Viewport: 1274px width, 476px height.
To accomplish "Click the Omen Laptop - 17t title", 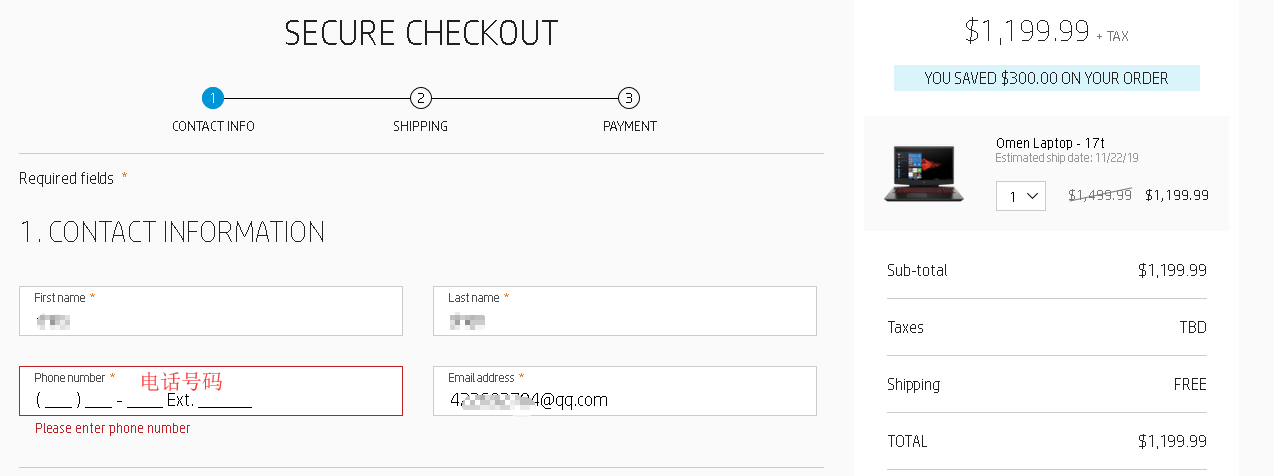I will 1050,143.
